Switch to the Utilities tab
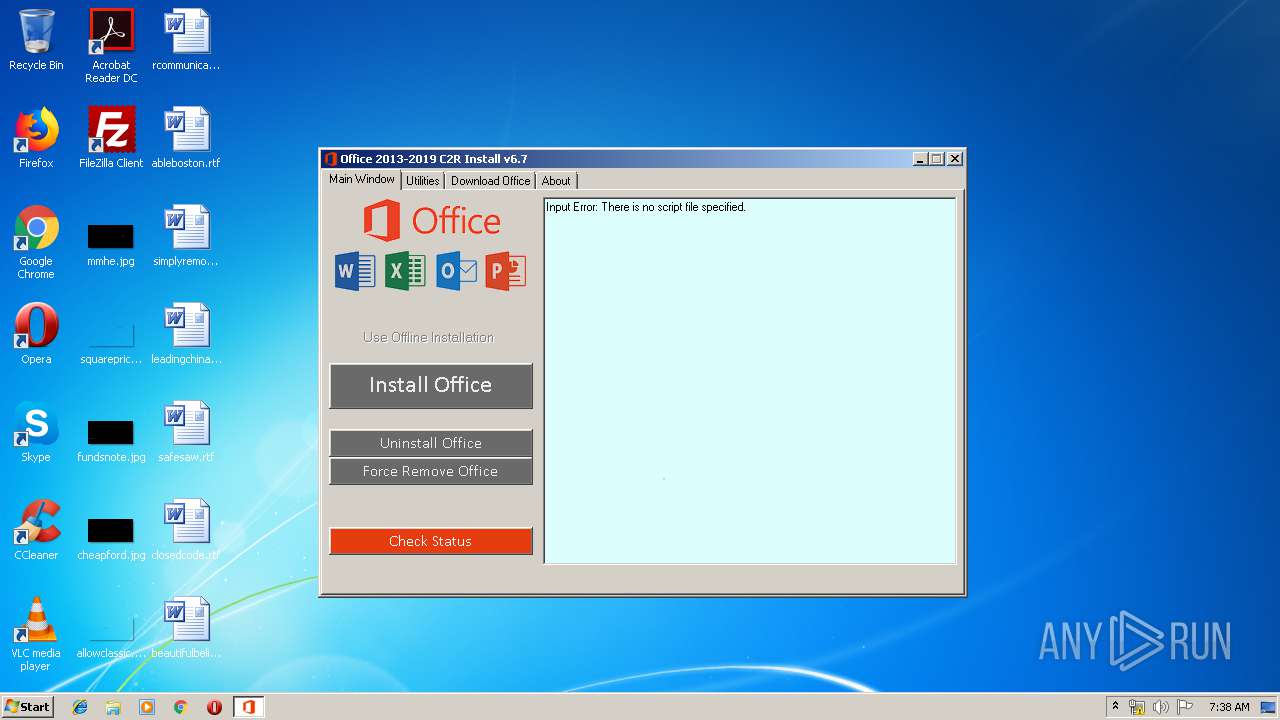Viewport: 1280px width, 720px height. [x=422, y=181]
